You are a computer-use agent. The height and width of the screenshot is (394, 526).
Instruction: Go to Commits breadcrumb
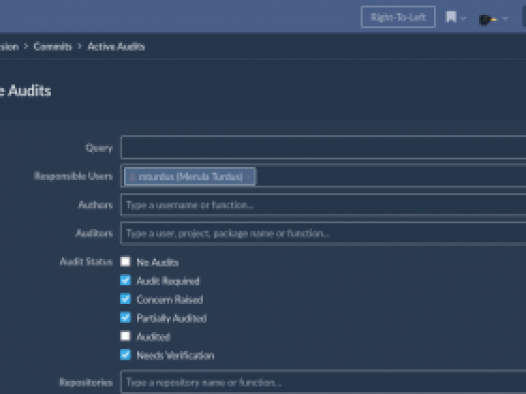pos(53,47)
